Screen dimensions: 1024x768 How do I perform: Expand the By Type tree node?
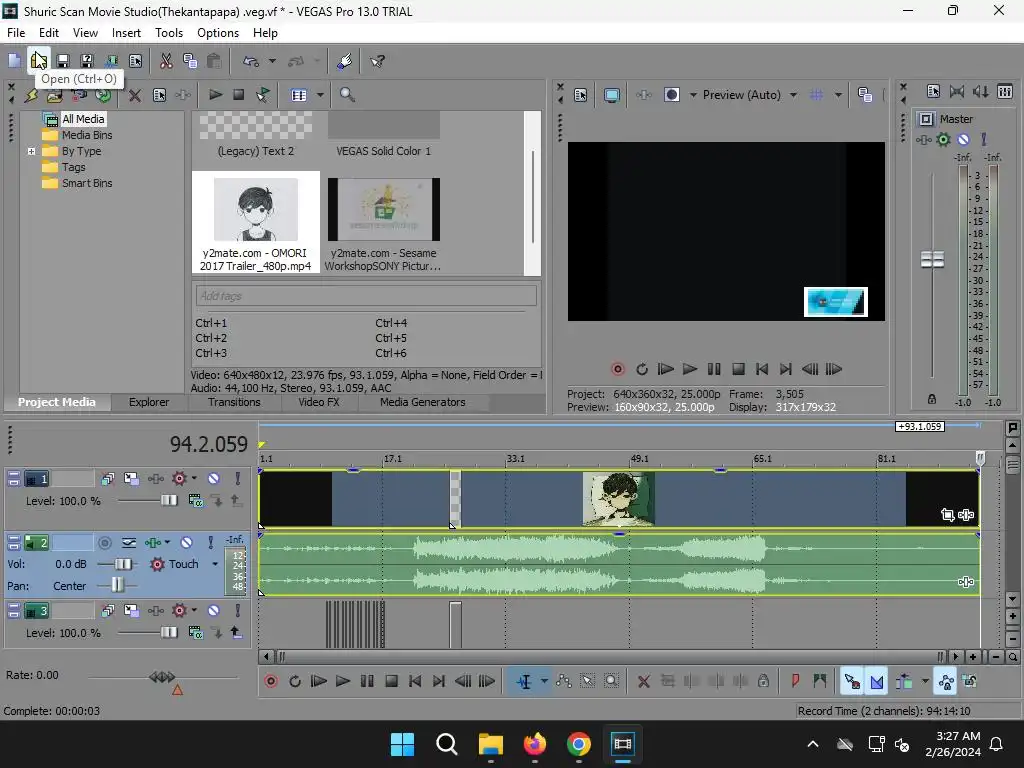[x=31, y=152]
